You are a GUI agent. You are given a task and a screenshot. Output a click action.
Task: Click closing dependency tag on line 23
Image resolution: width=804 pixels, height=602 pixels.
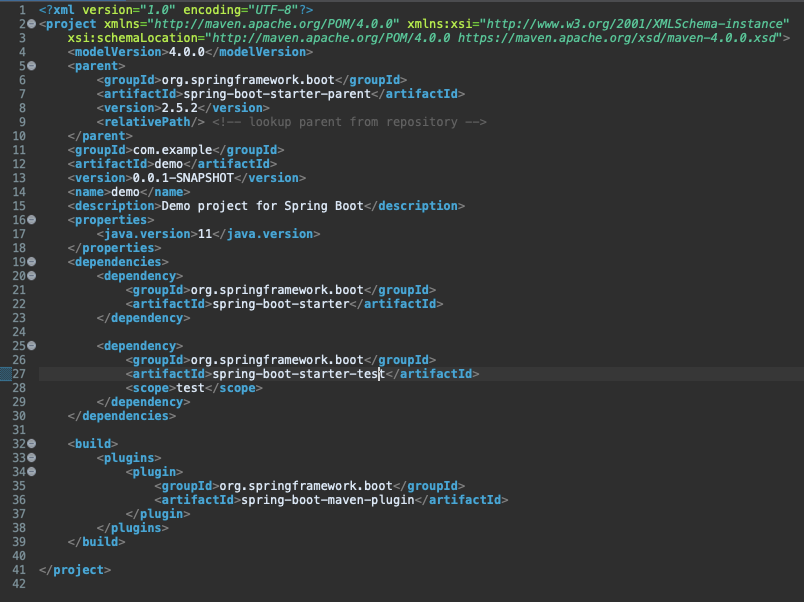[144, 318]
